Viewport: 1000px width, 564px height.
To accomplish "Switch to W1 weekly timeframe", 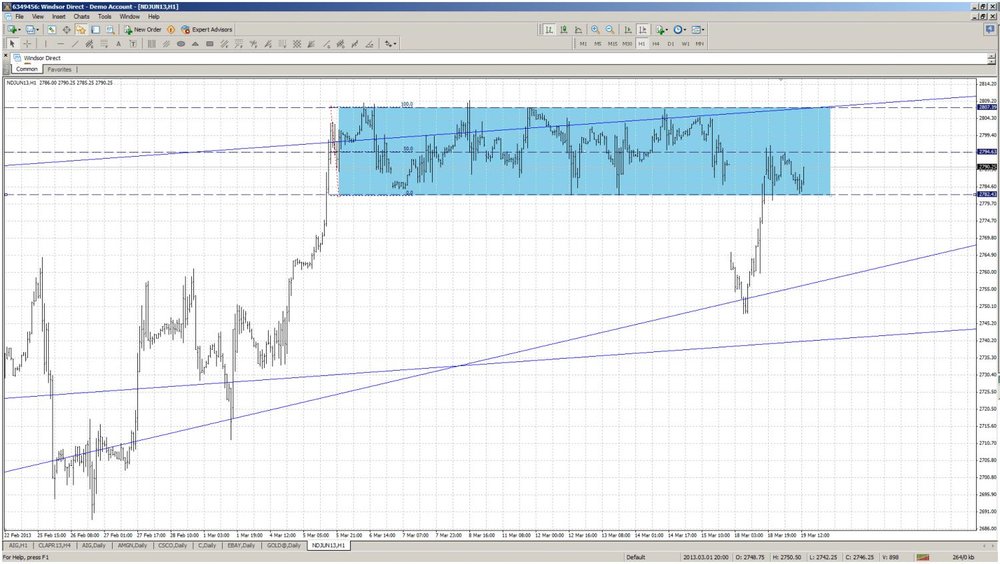I will 686,44.
